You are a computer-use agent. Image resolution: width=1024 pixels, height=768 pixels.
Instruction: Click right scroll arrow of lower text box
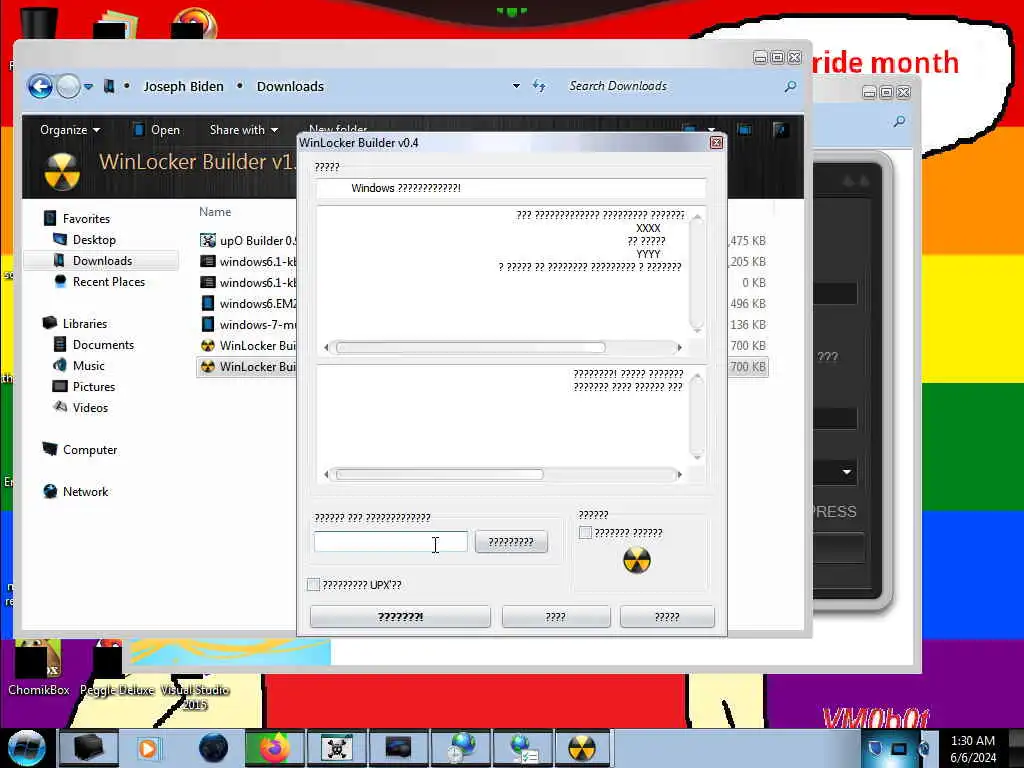pyautogui.click(x=679, y=474)
